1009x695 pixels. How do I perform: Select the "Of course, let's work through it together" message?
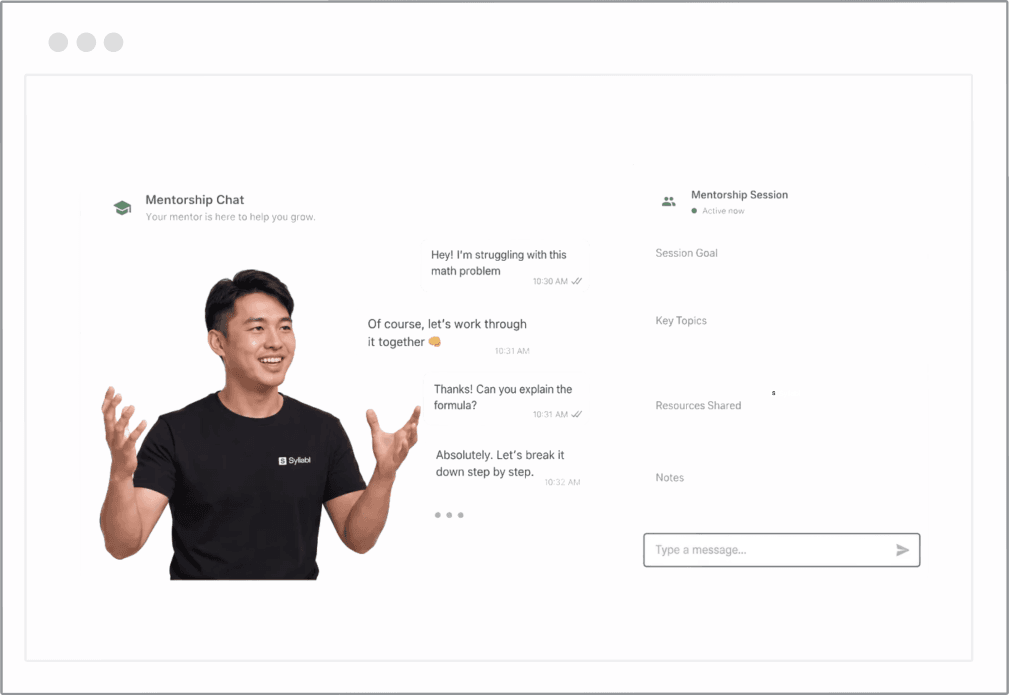tap(449, 336)
